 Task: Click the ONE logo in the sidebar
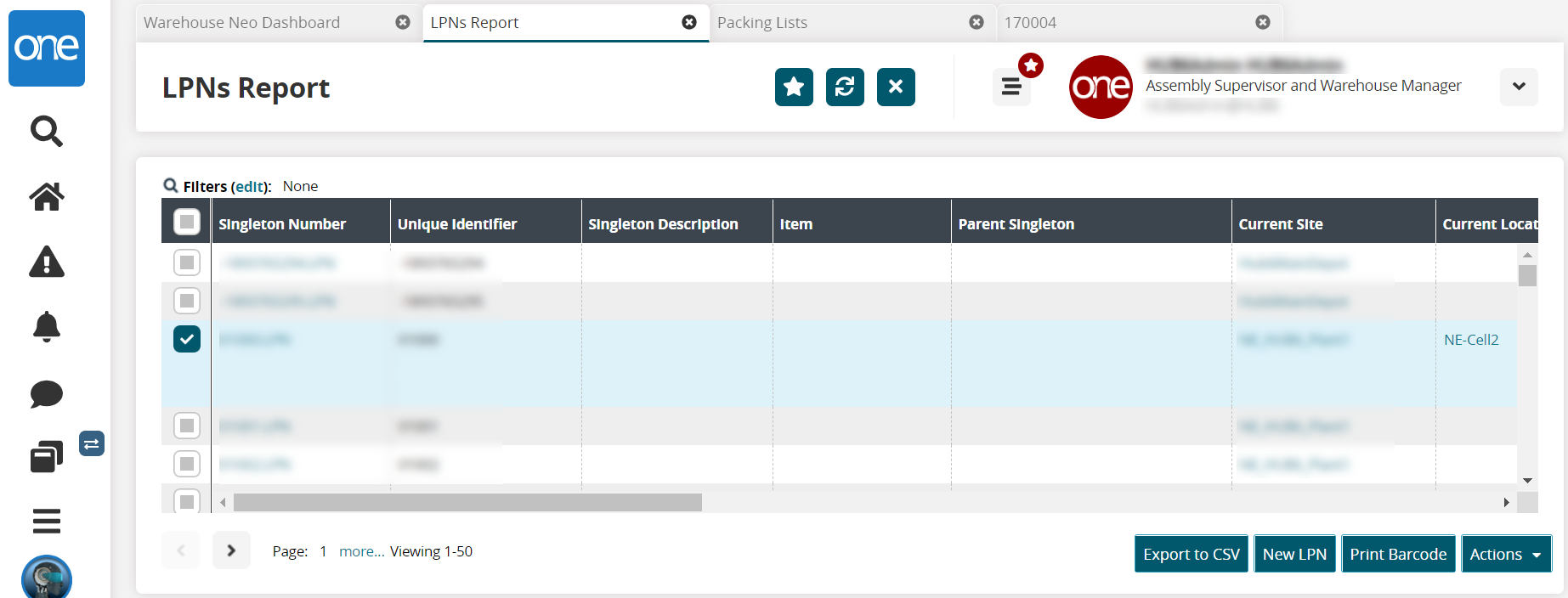(47, 48)
